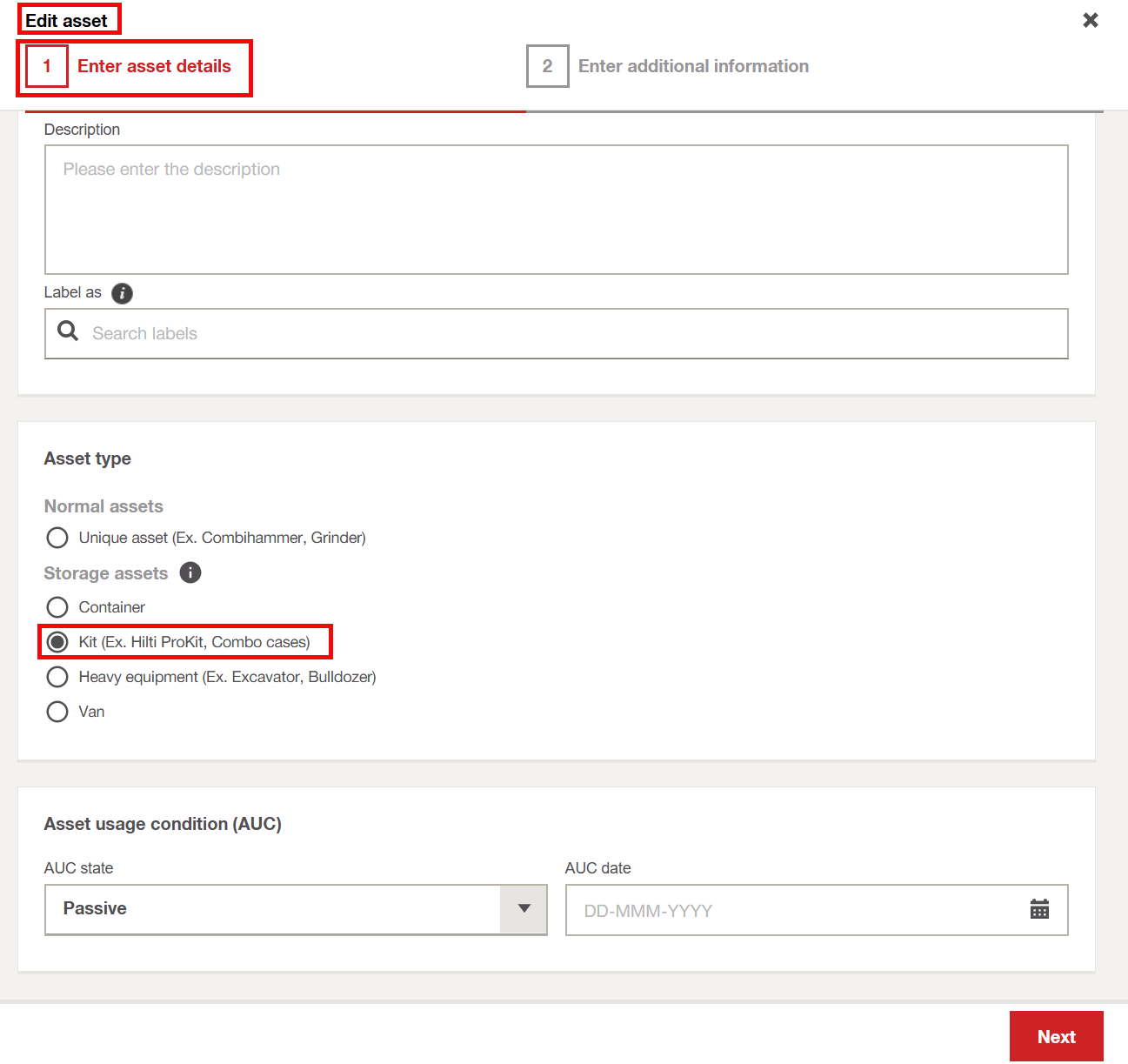Image resolution: width=1128 pixels, height=1064 pixels.
Task: Select the Van asset type
Action: [x=57, y=712]
